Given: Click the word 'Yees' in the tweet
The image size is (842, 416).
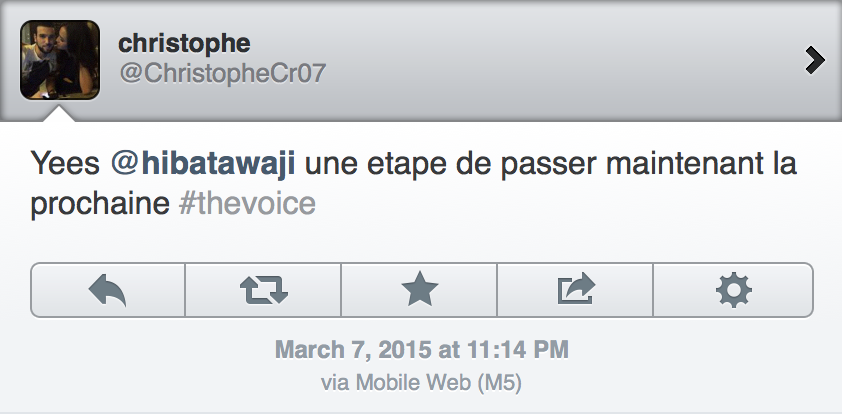Looking at the screenshot, I should coord(63,162).
